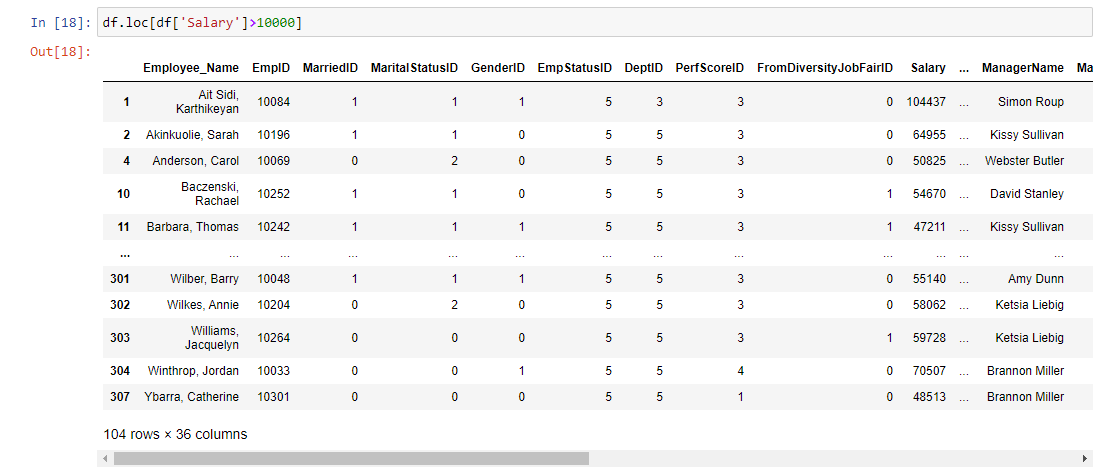Click salary value 64955
1101x470 pixels.
pos(929,135)
